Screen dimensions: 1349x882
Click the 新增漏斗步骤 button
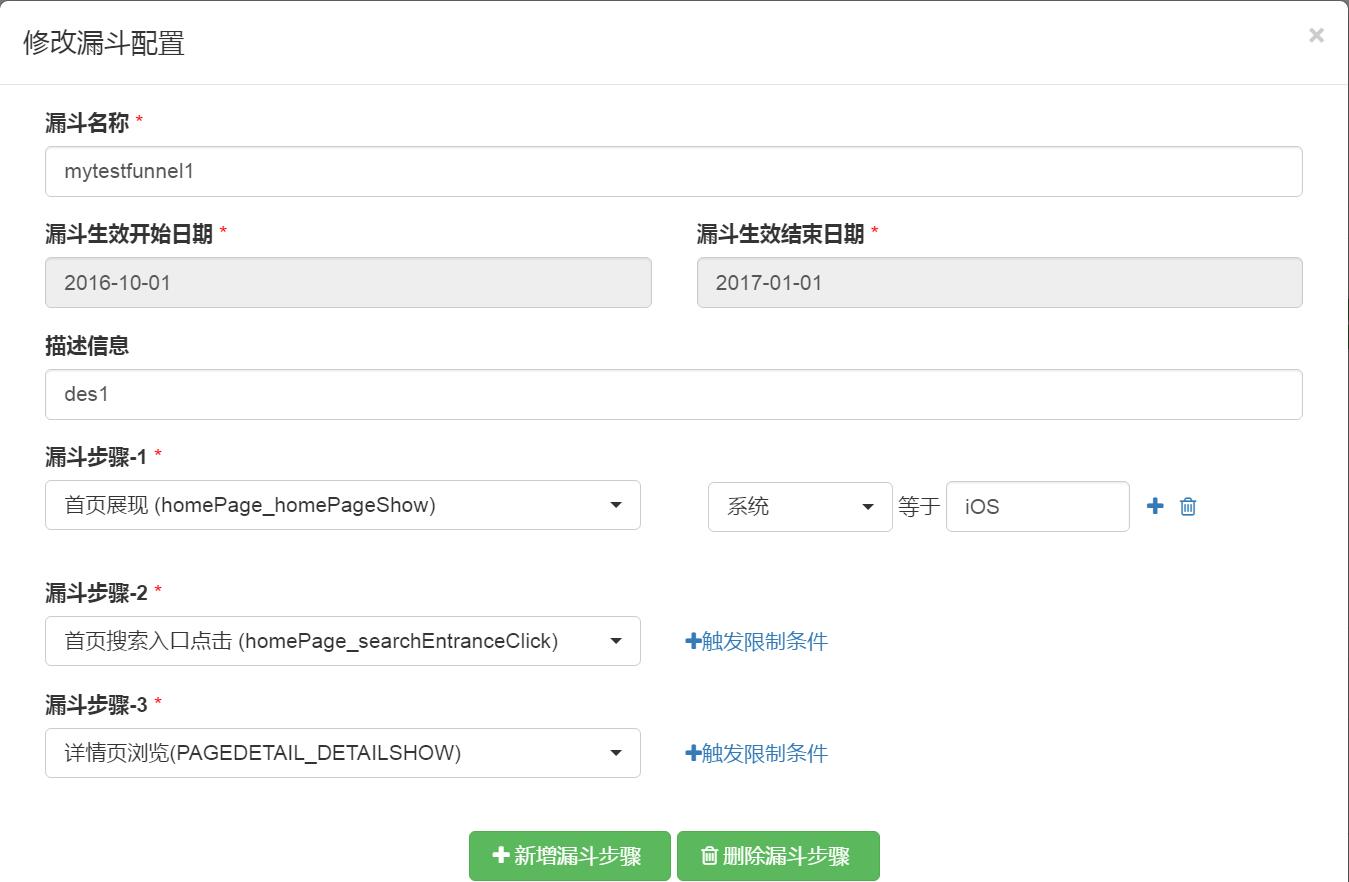coord(569,856)
